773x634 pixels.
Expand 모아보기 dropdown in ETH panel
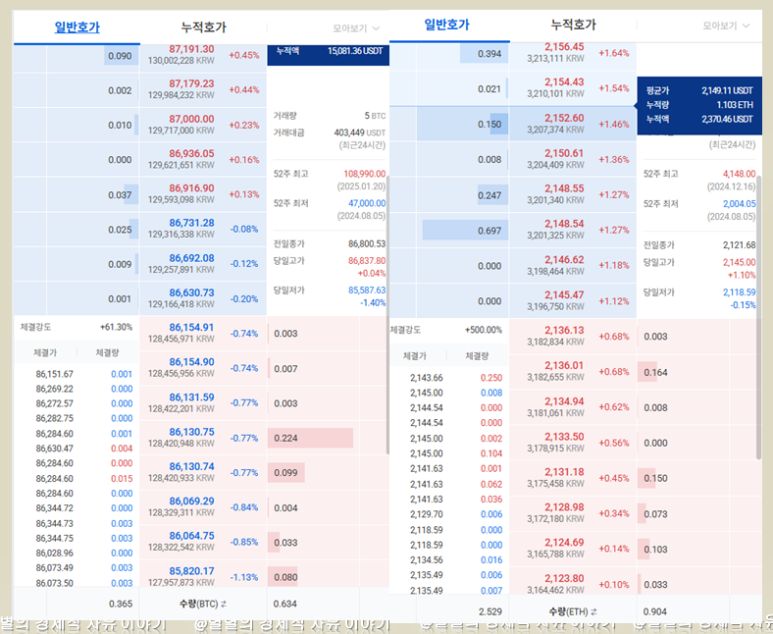coord(726,26)
